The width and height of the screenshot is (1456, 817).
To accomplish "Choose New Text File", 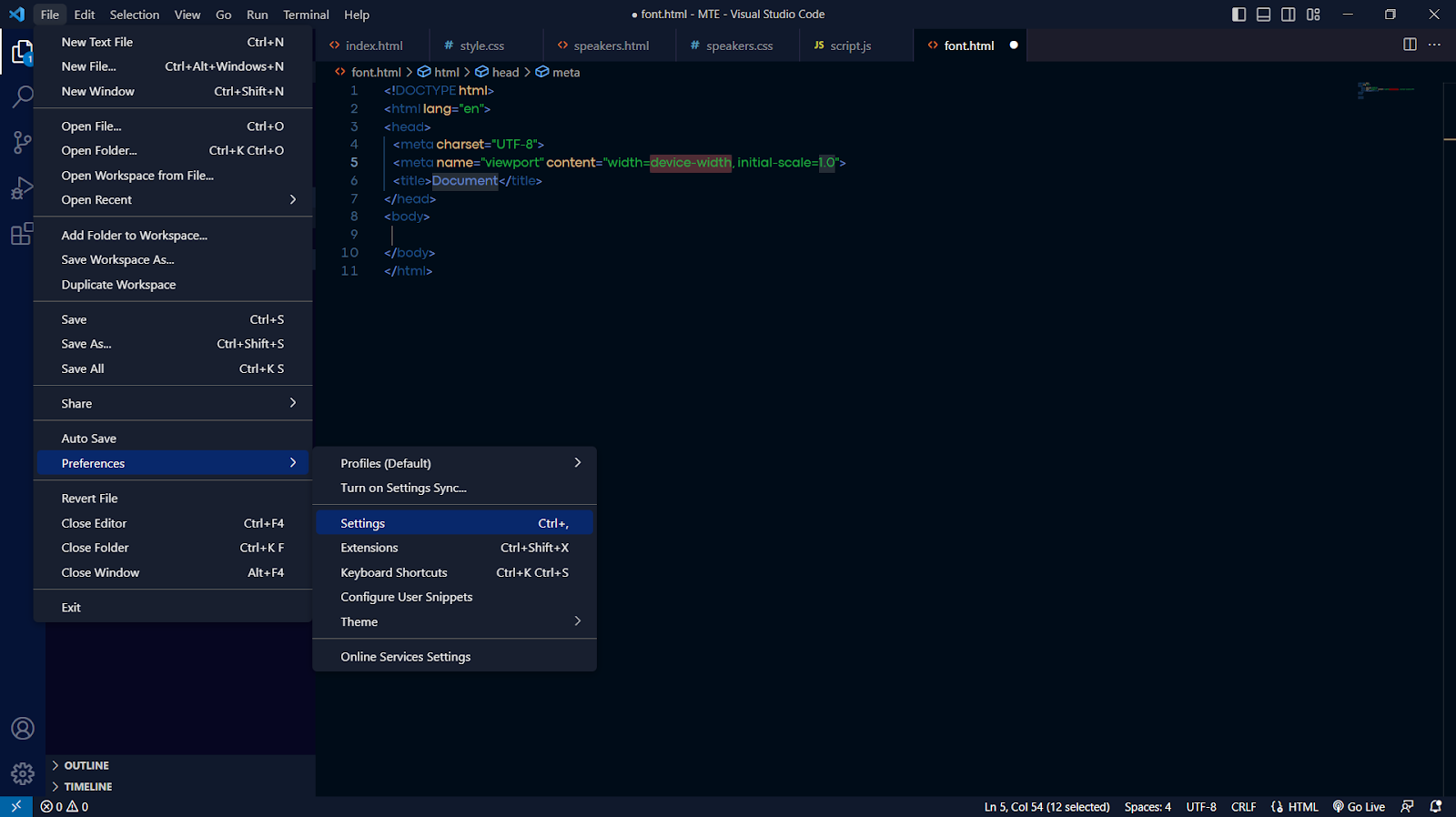I will tap(174, 42).
